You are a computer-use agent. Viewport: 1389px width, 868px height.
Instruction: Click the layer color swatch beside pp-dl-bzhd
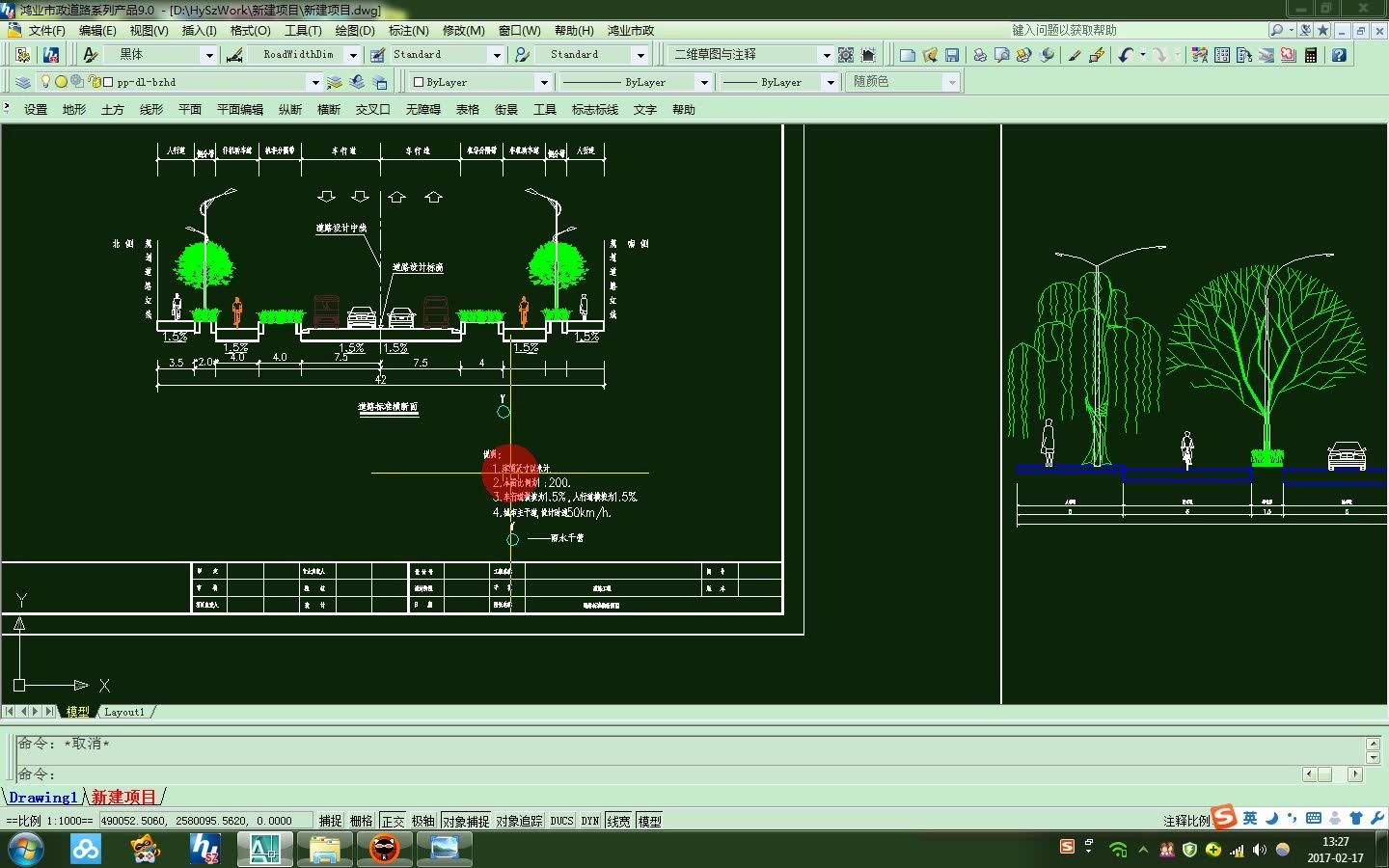tap(109, 82)
